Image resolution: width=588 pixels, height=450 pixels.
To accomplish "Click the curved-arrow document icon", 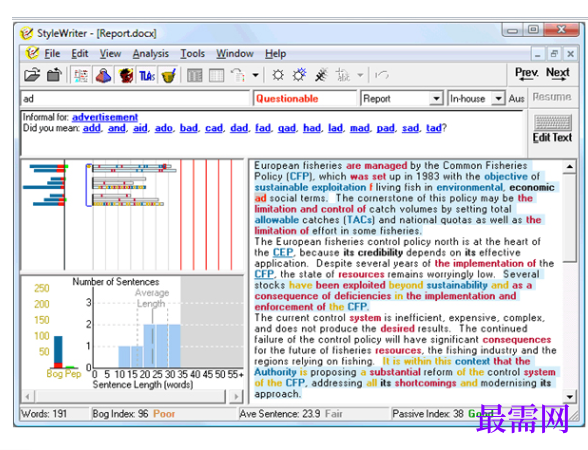I will click(238, 75).
